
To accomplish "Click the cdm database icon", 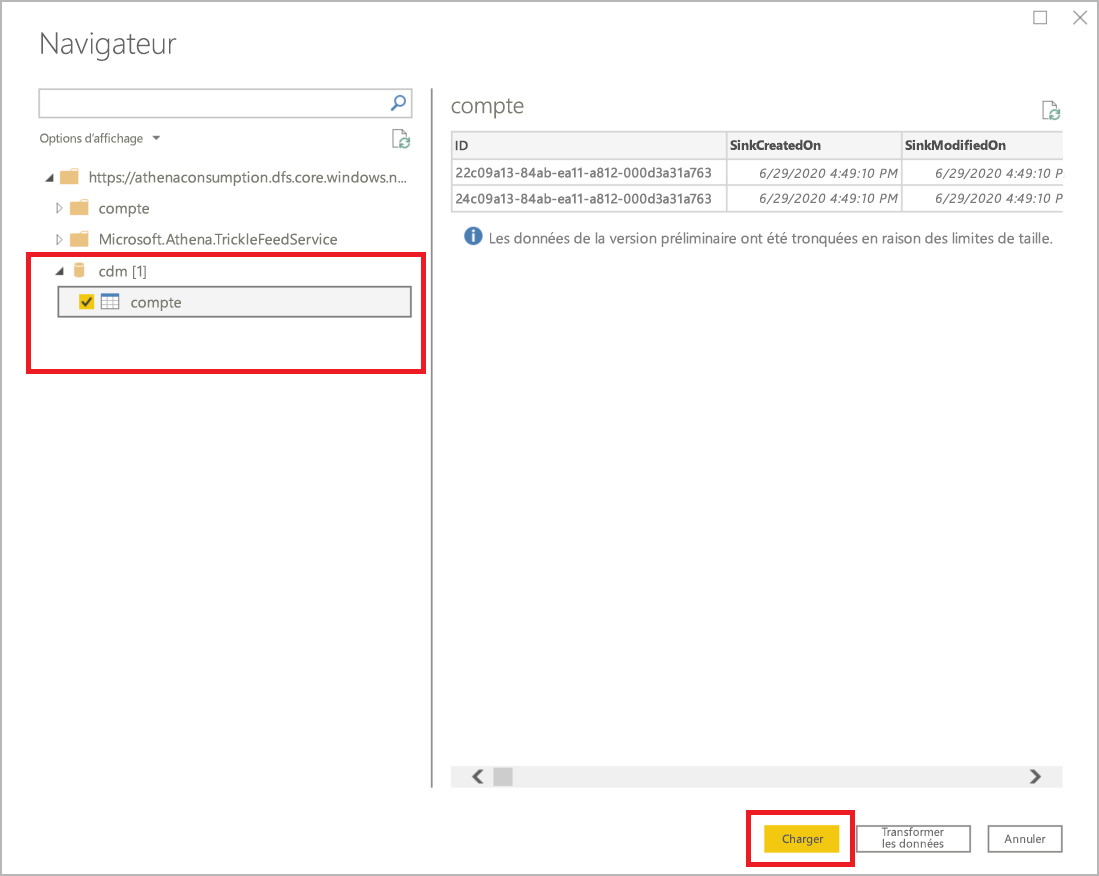I will point(79,271).
